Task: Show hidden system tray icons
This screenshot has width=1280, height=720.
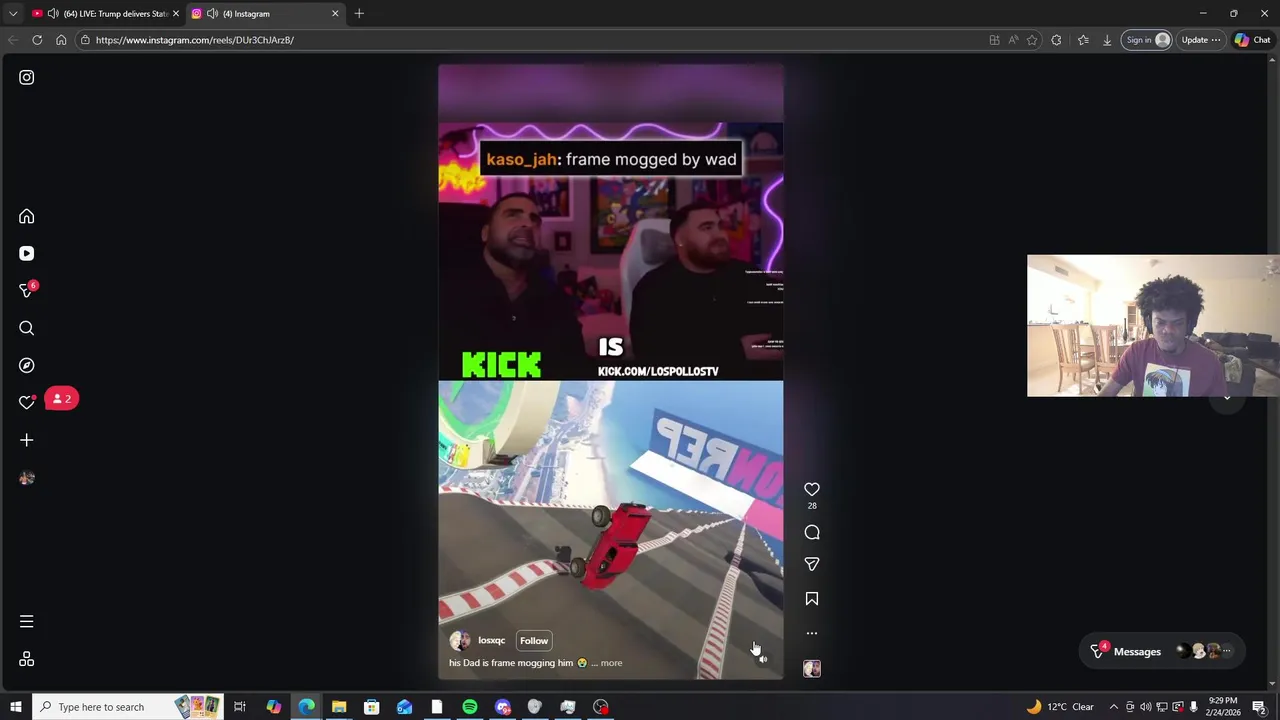Action: click(x=1113, y=707)
